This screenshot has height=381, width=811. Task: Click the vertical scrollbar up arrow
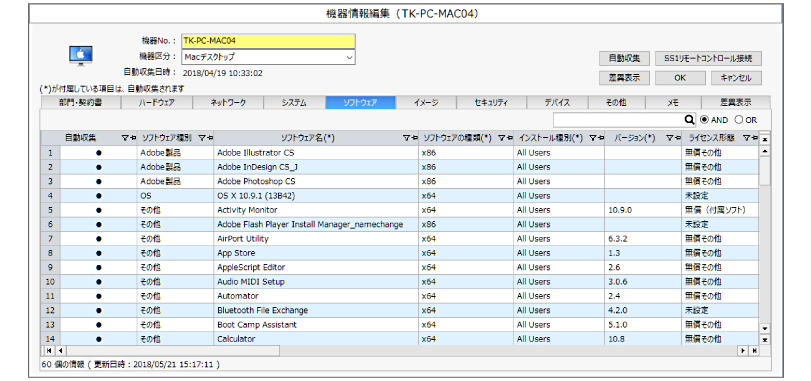765,151
